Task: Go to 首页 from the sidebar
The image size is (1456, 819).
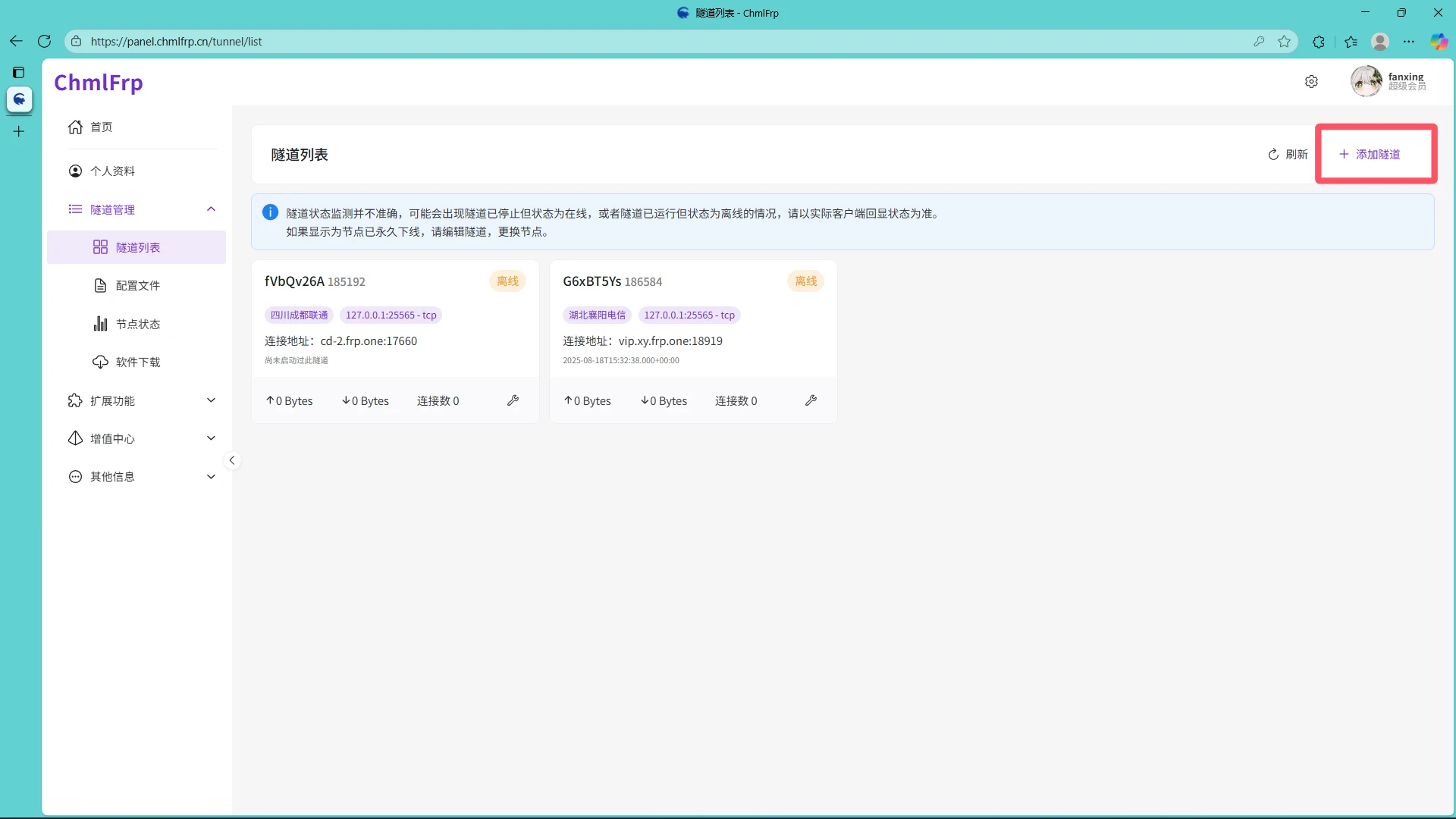Action: point(101,127)
